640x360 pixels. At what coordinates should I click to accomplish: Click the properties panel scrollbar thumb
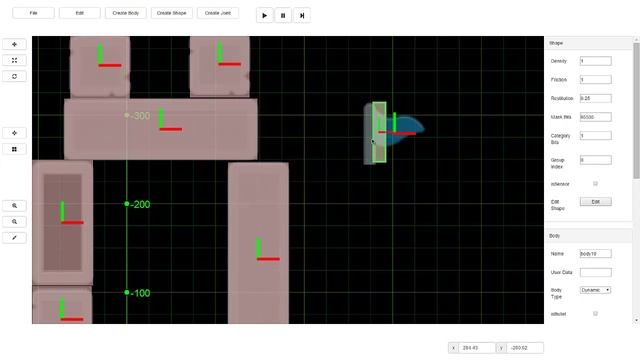[x=636, y=110]
